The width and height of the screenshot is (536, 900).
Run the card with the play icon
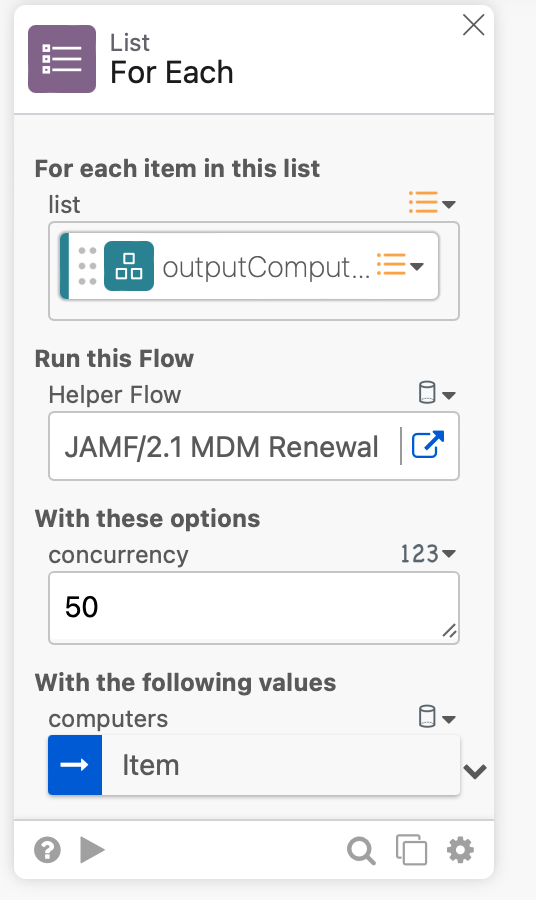tap(92, 849)
